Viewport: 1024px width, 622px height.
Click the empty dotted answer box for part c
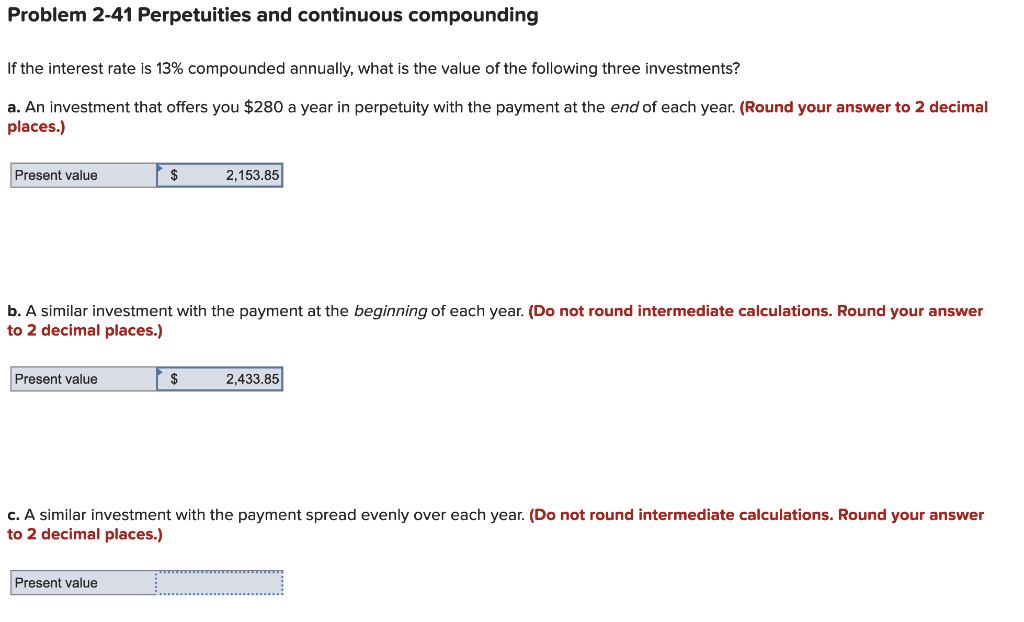[x=218, y=582]
